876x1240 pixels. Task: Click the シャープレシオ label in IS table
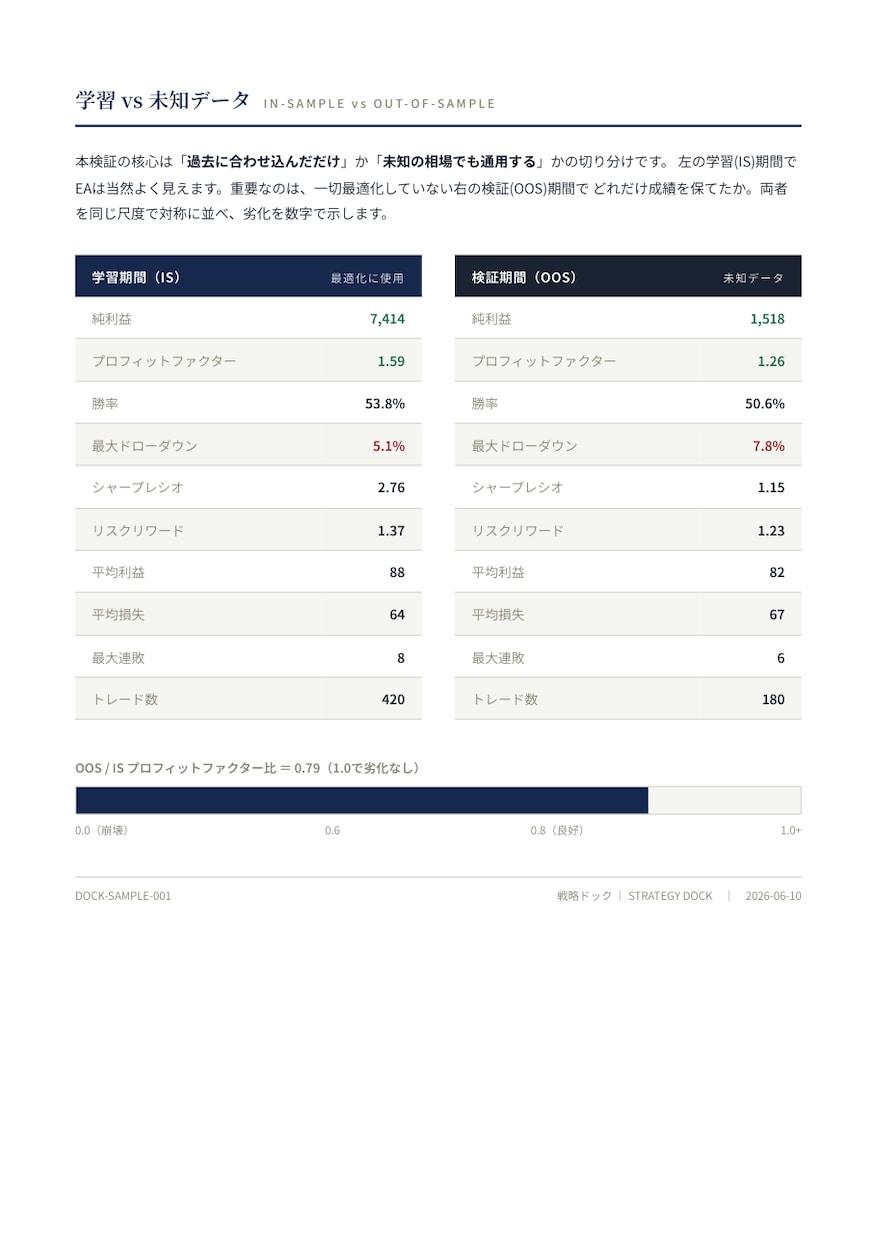click(x=138, y=487)
